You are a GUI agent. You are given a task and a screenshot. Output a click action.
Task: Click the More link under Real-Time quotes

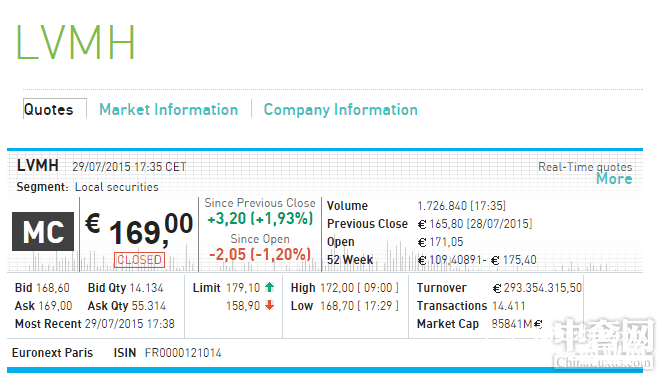pos(614,179)
